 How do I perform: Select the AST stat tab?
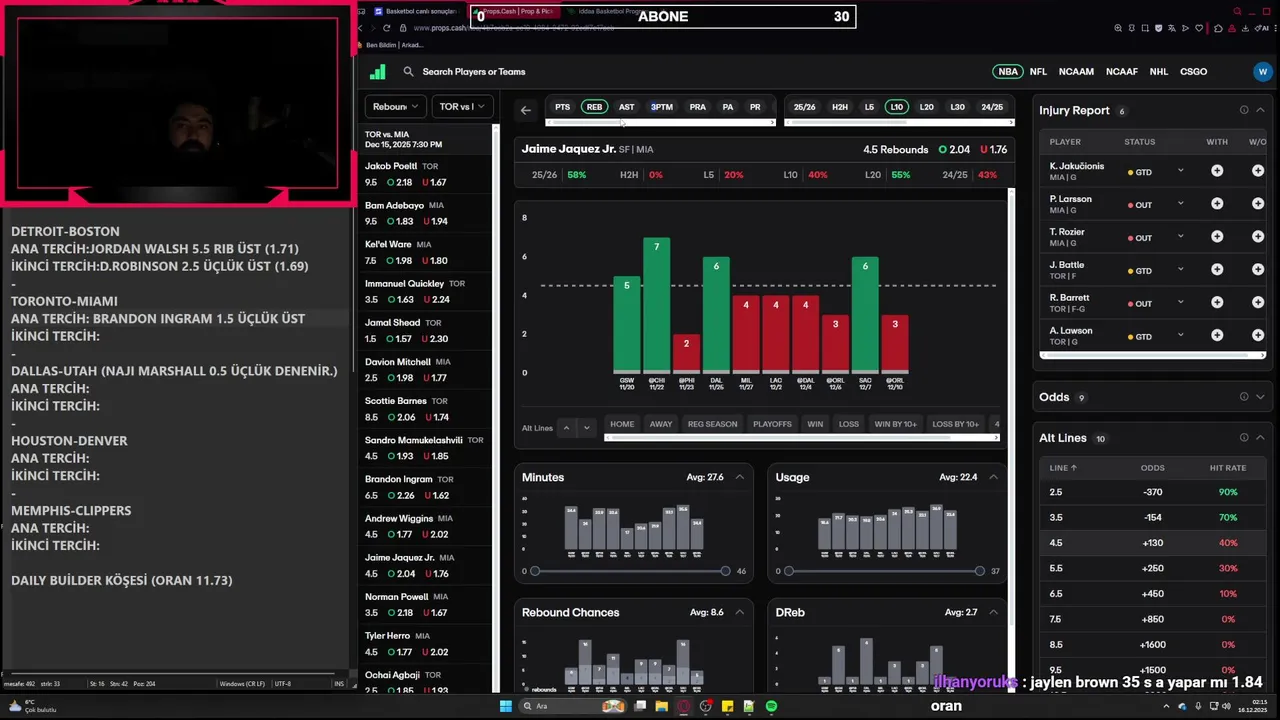tap(626, 107)
